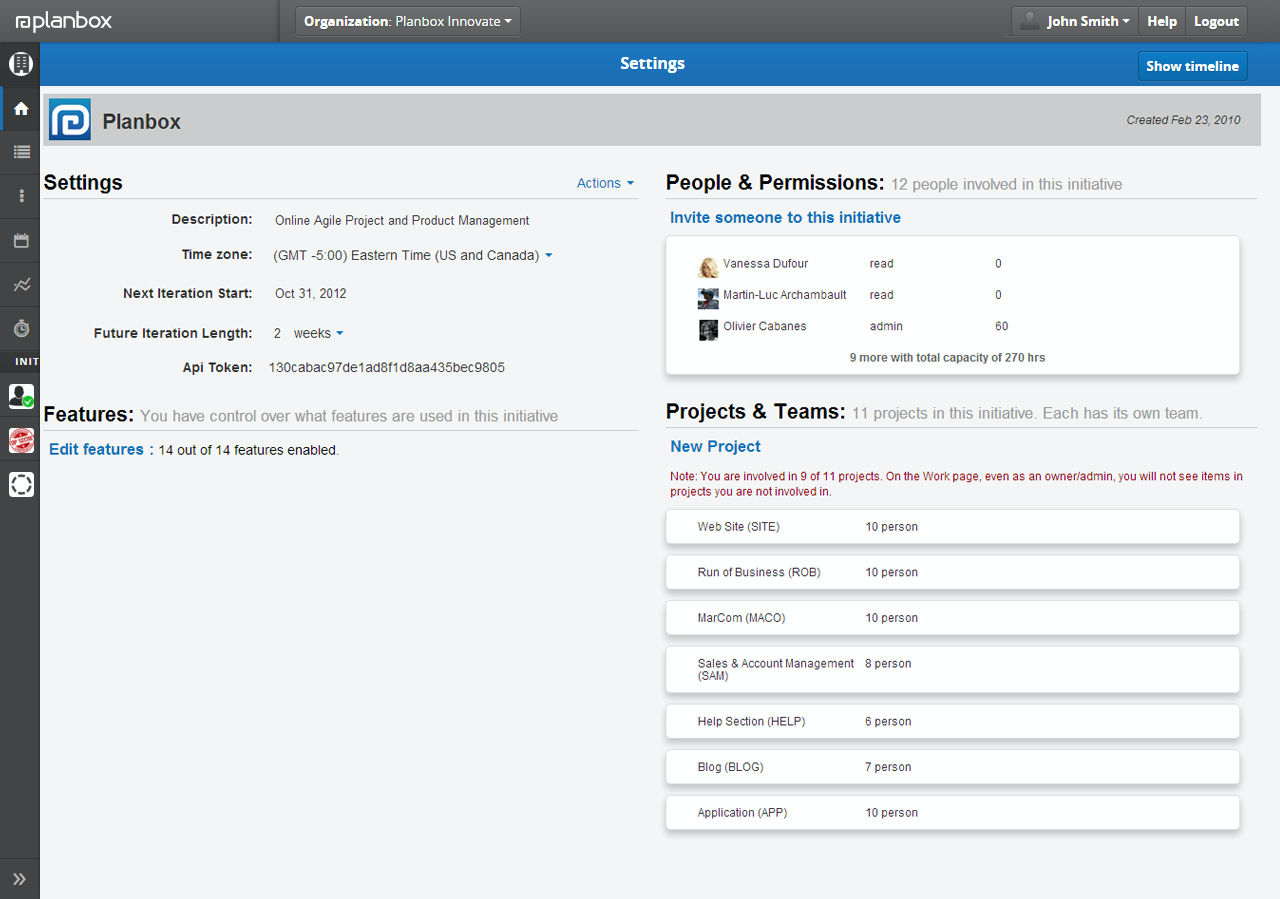Click Logout in the top bar

coord(1216,21)
